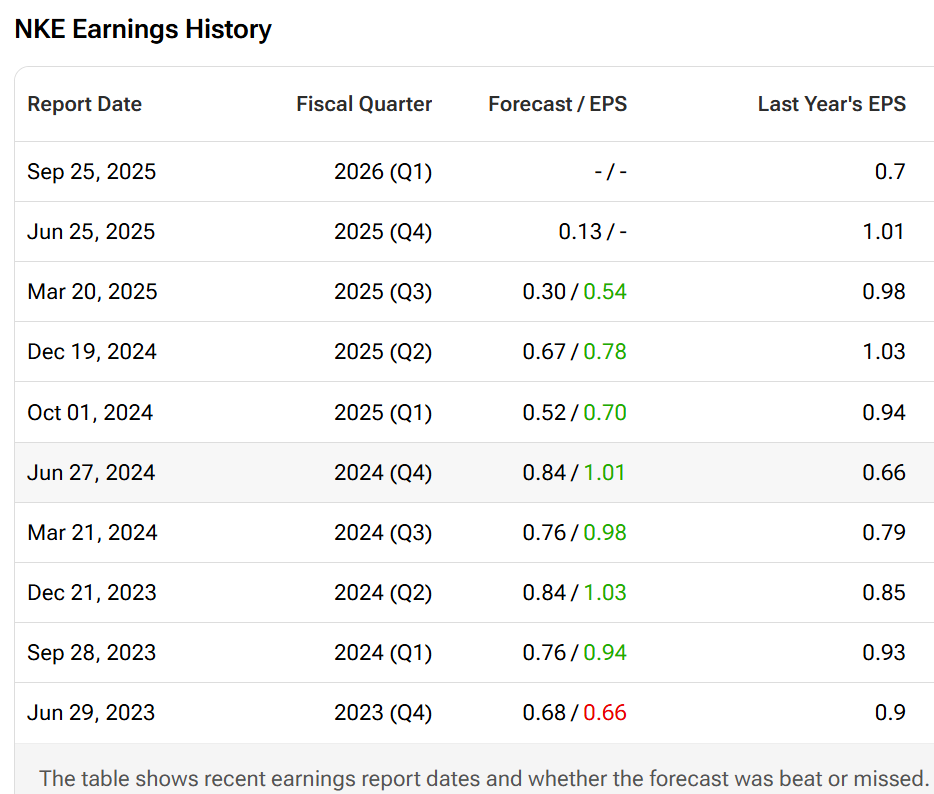Select the fiscal quarter cell '2024 (Q4)'

click(383, 473)
